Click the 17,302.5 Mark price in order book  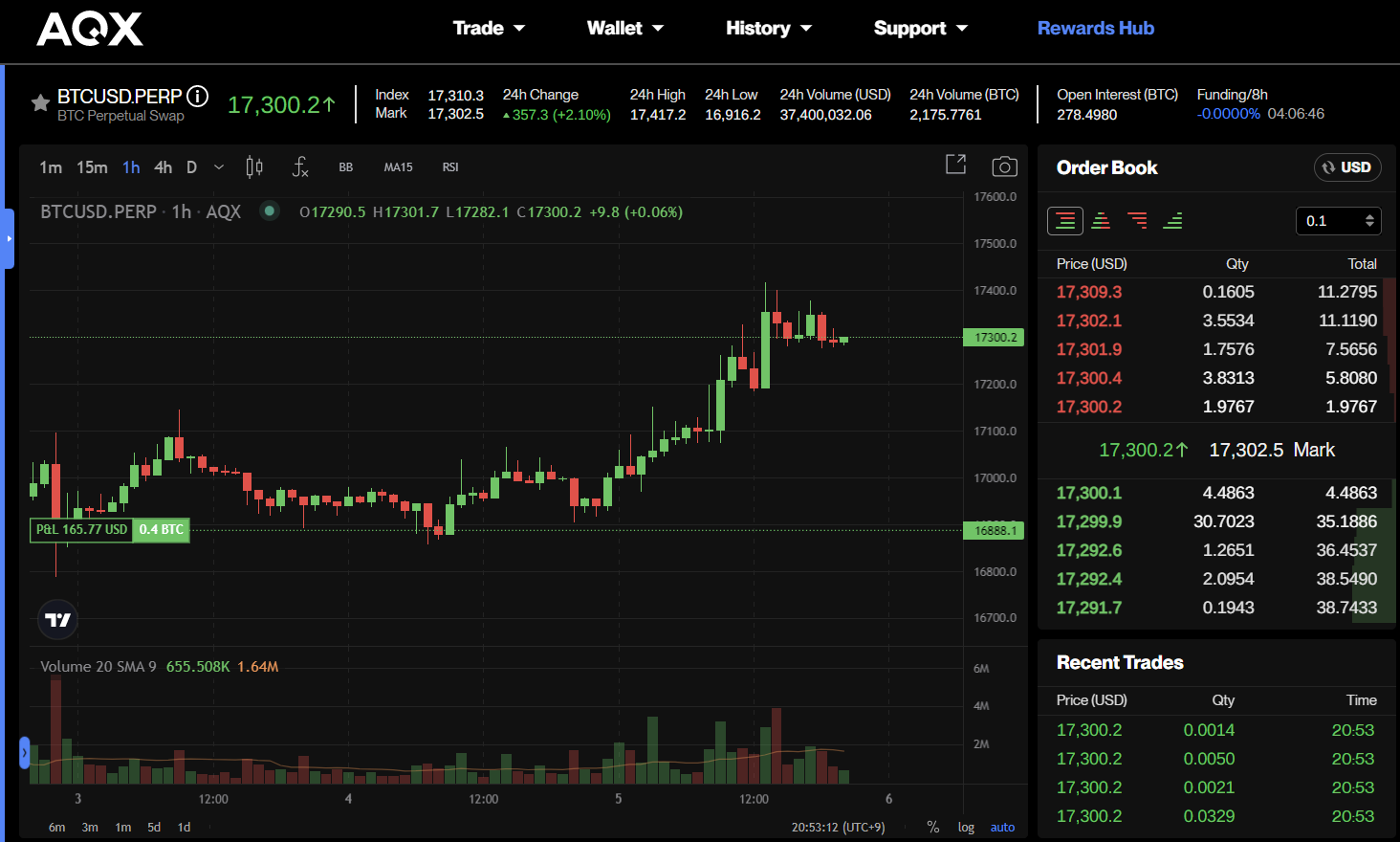point(1272,450)
